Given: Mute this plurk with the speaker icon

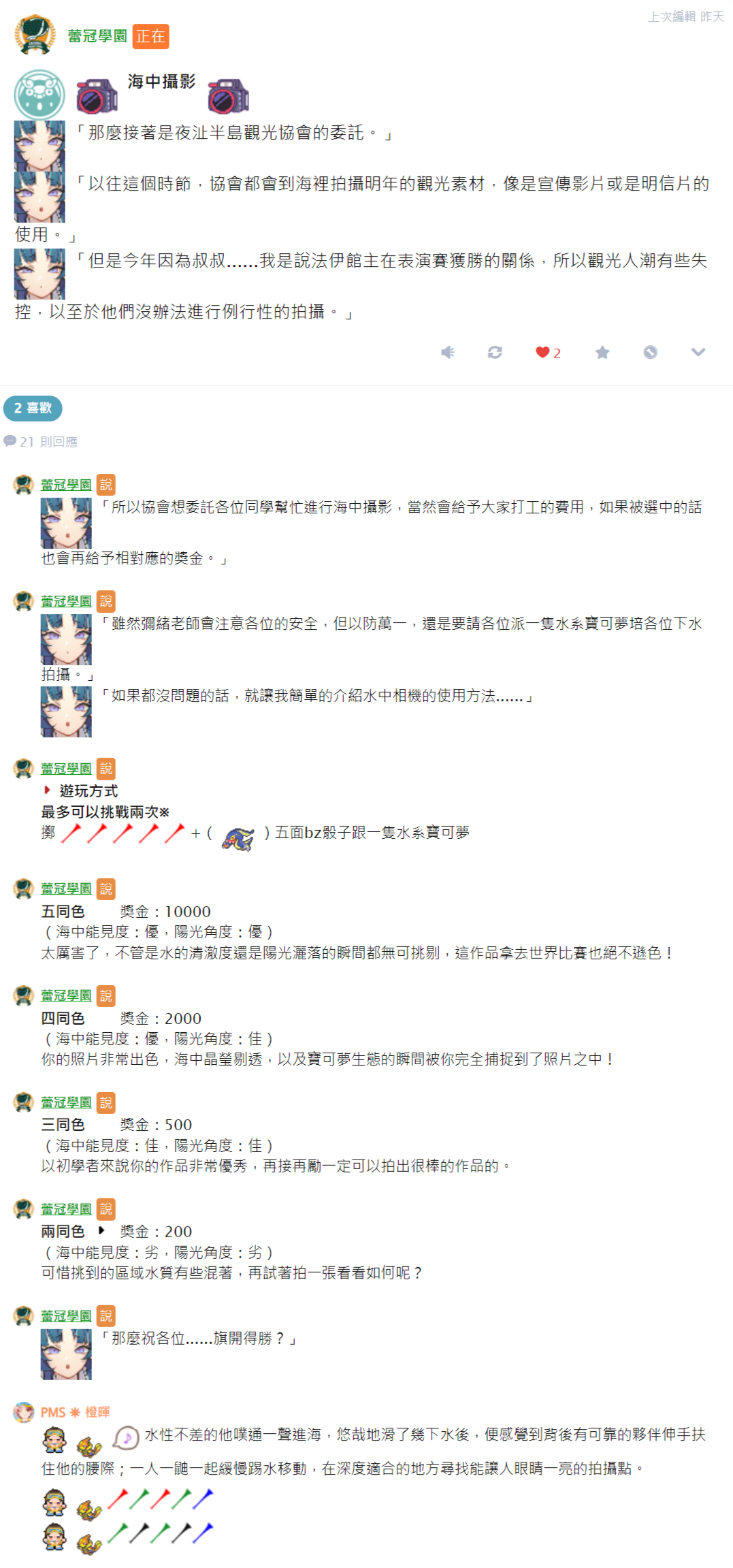Looking at the screenshot, I should tap(447, 352).
